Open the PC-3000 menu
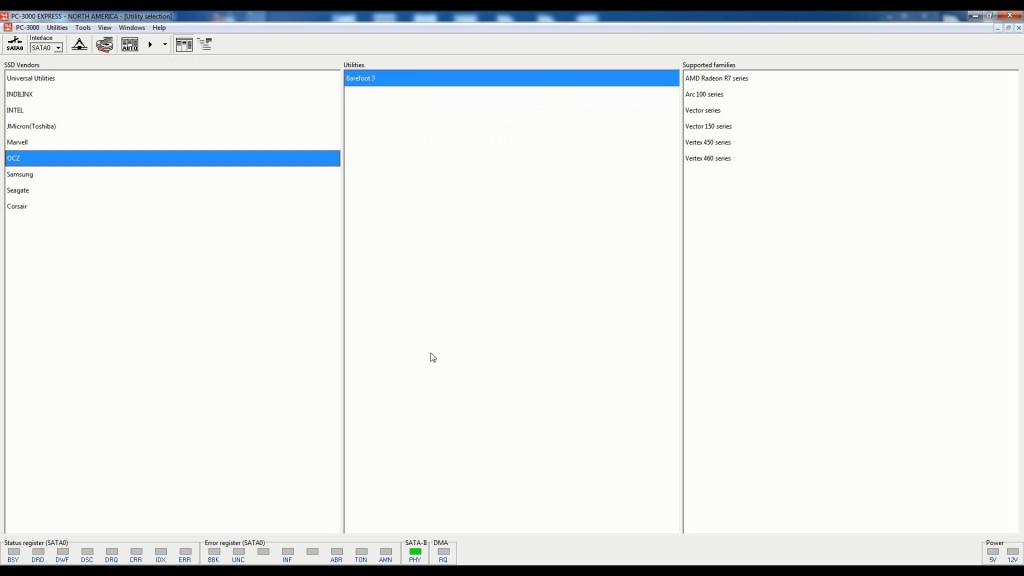The image size is (1024, 576). 27,28
